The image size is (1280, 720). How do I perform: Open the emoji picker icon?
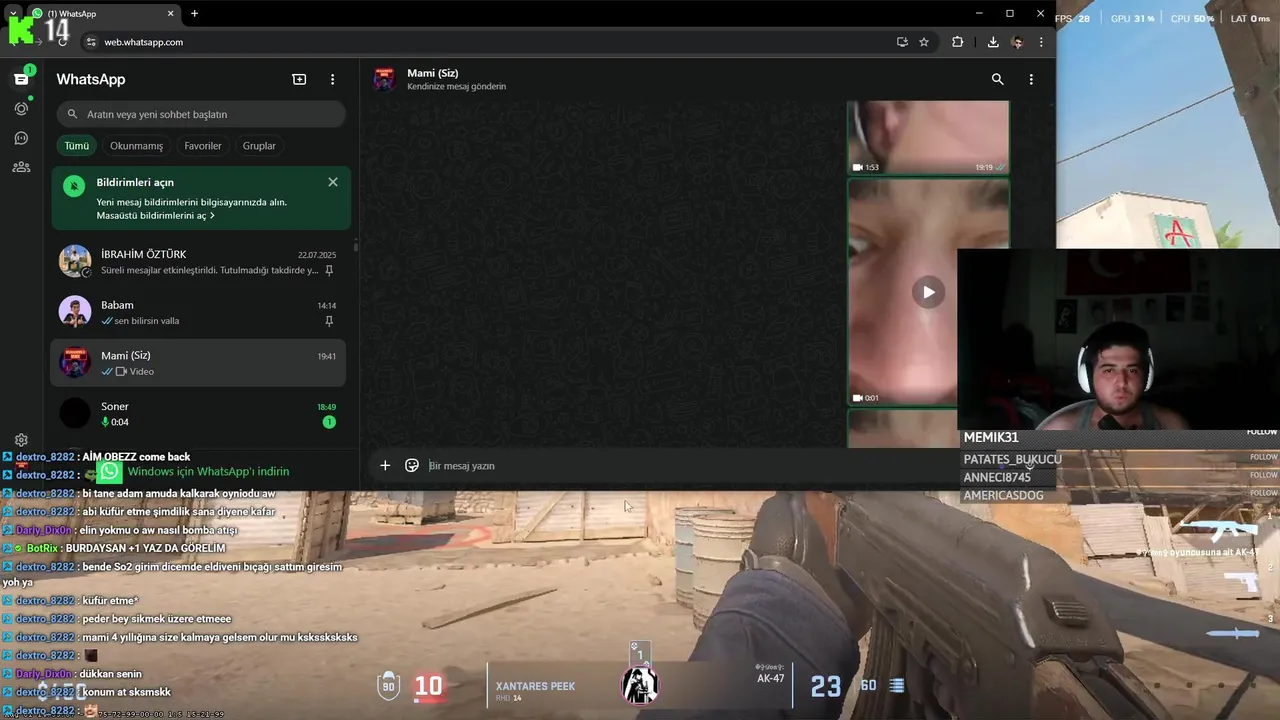coord(412,465)
